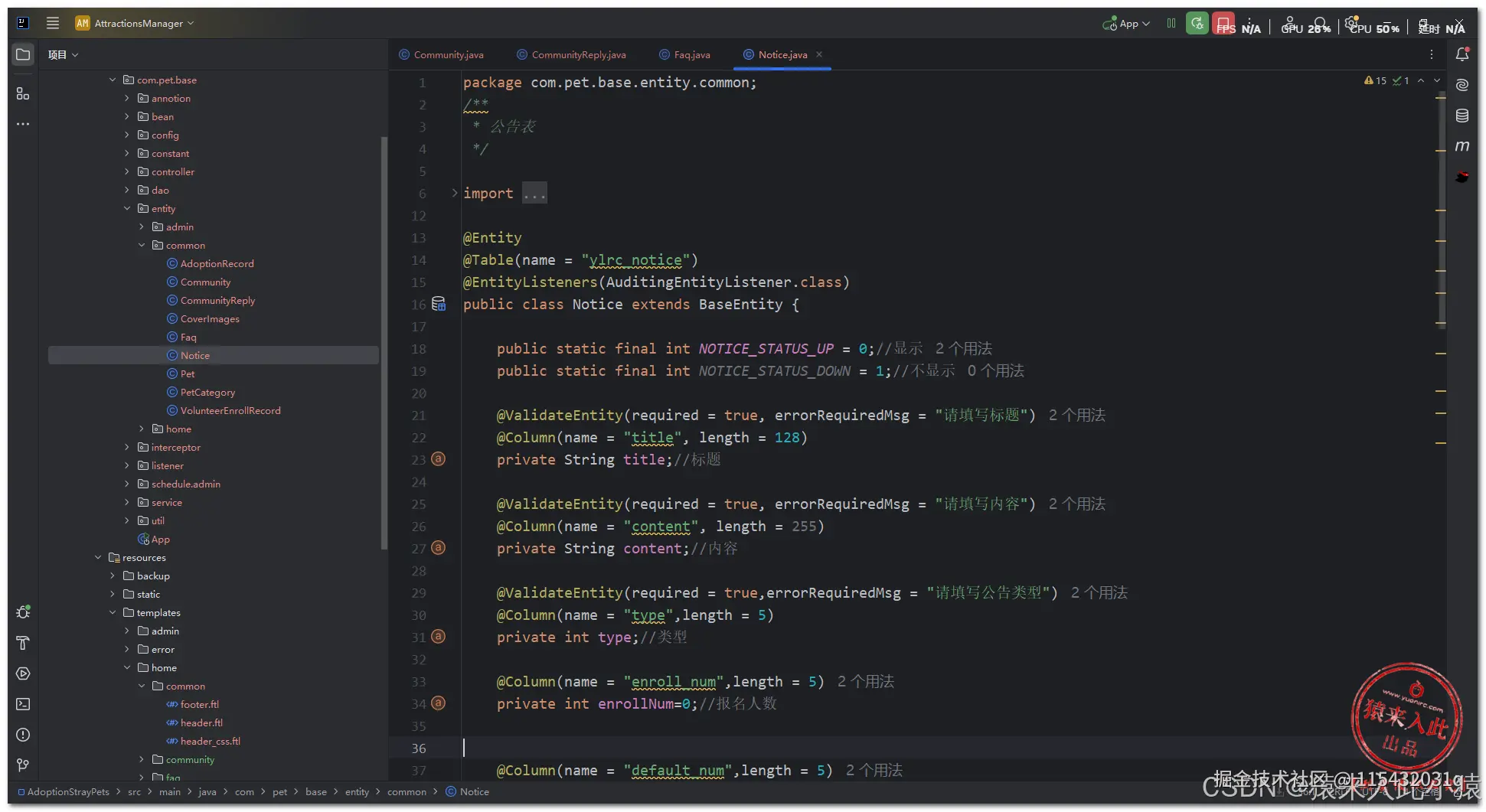Select the App class in project tree
Image resolution: width=1486 pixels, height=812 pixels.
tap(160, 539)
